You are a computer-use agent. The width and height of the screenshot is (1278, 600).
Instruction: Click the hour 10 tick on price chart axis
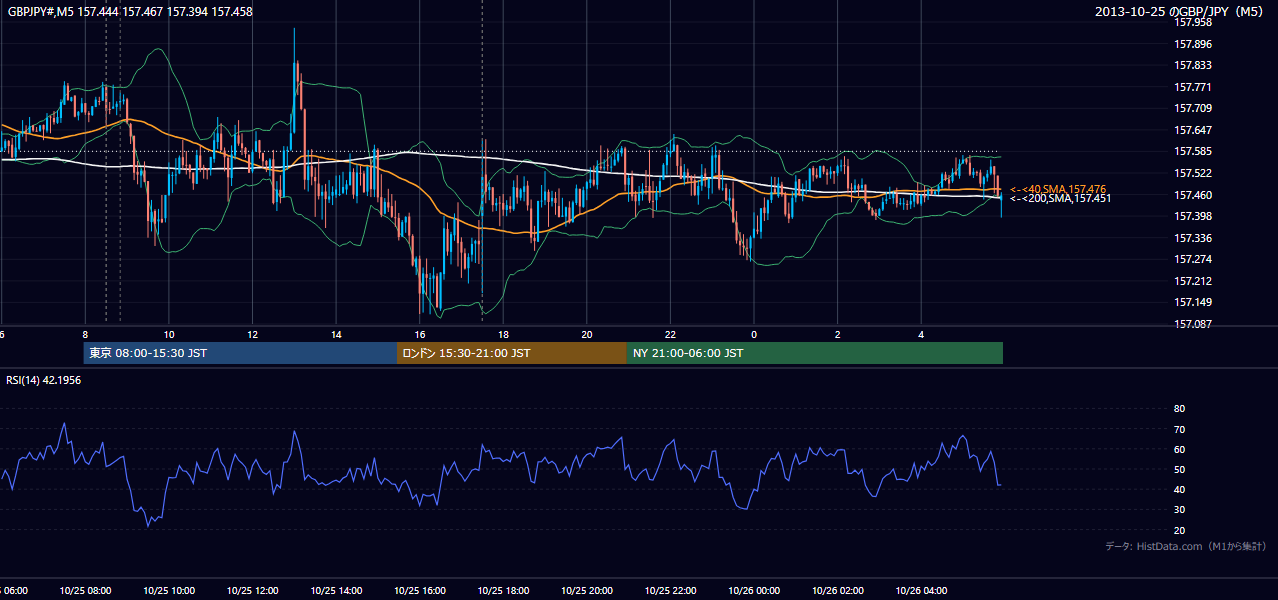pos(169,334)
